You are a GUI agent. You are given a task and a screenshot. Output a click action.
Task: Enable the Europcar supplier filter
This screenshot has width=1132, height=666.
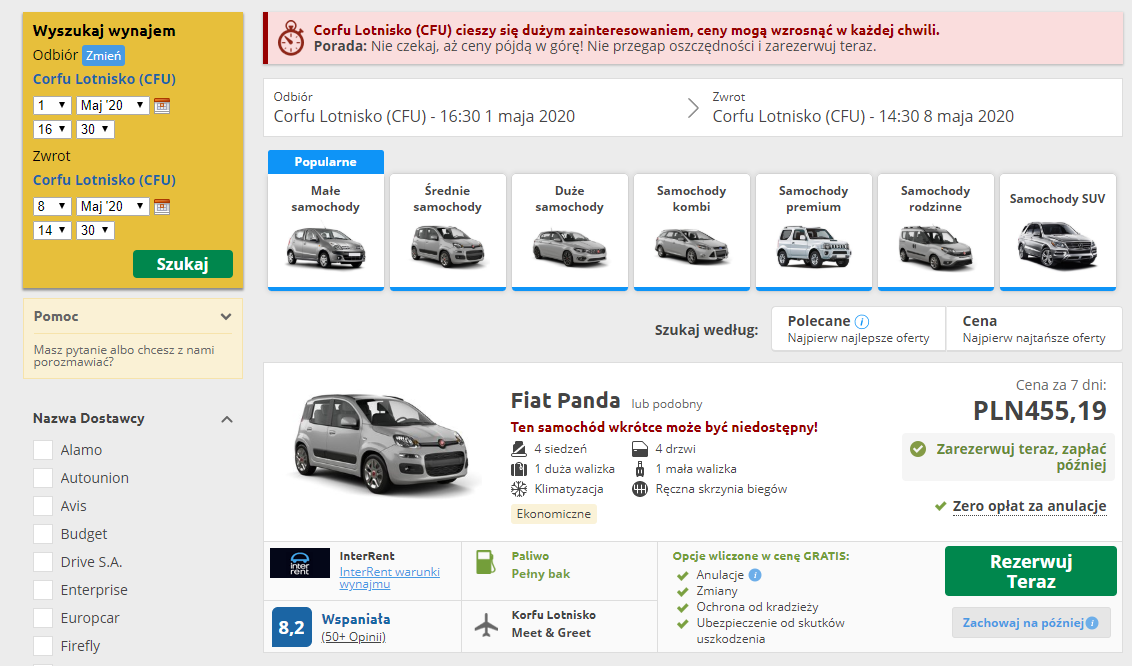click(x=42, y=617)
